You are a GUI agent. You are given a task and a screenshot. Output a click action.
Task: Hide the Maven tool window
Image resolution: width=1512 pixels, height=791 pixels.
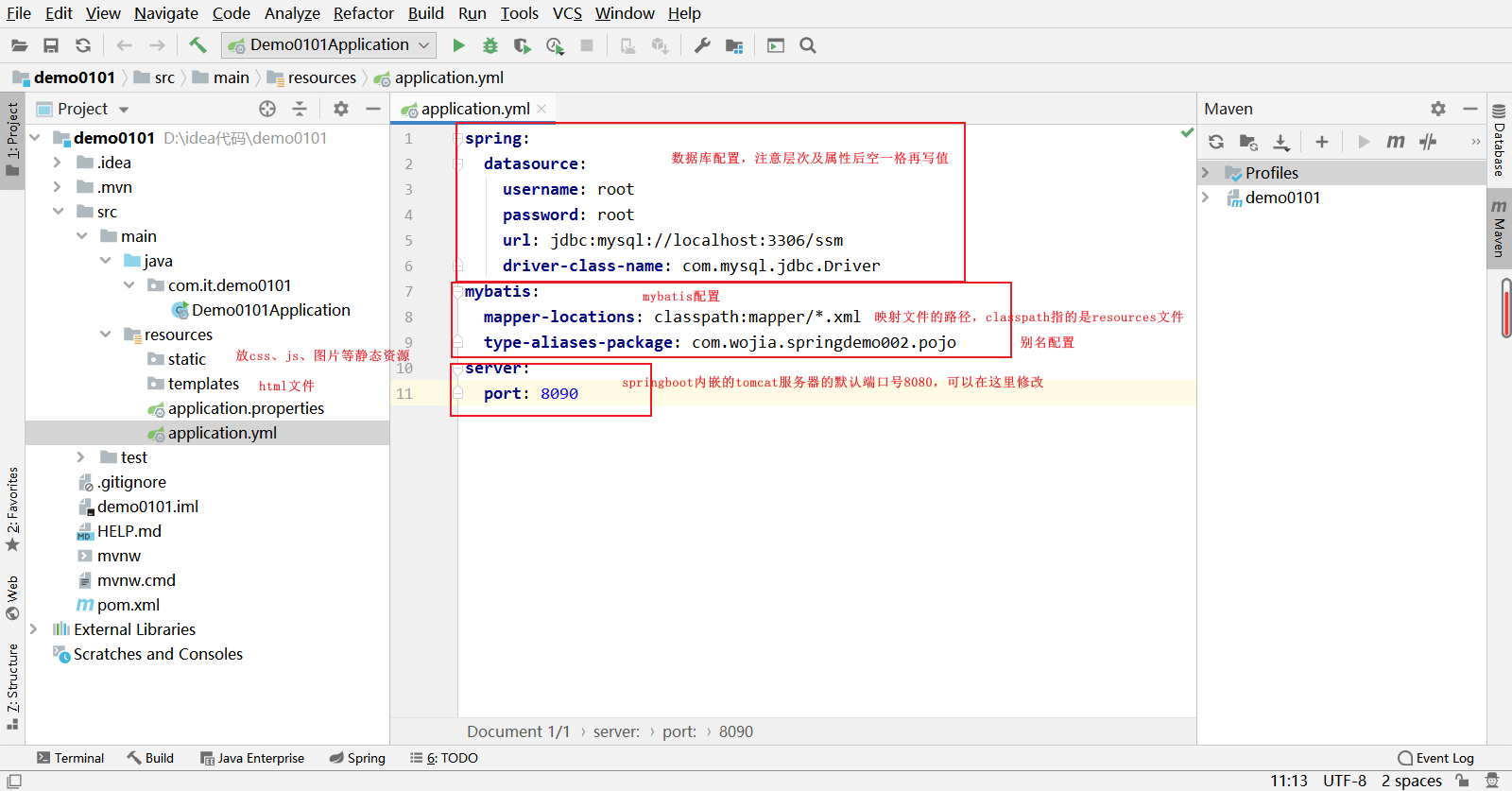1470,109
